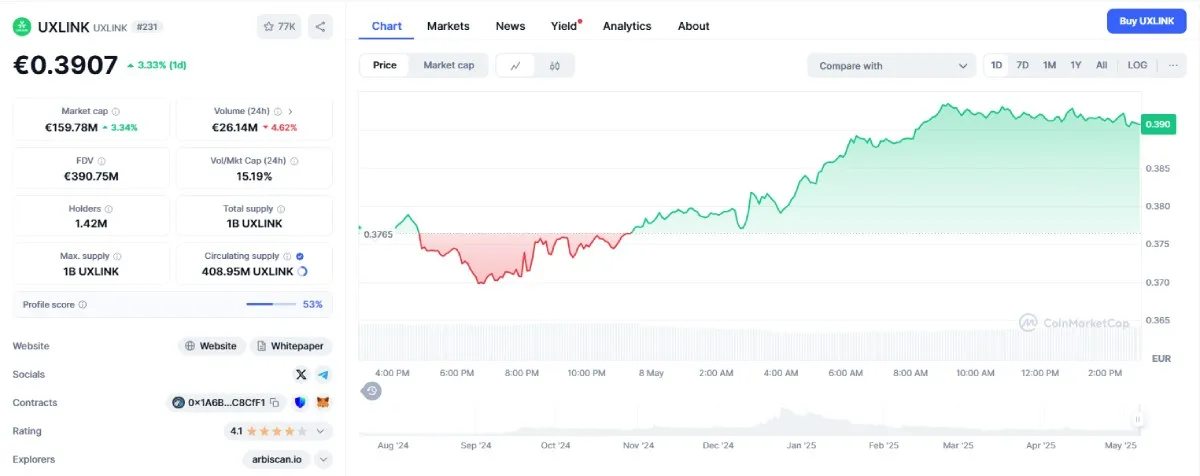
Task: Click the MetaMask fox icon
Action: tap(323, 402)
